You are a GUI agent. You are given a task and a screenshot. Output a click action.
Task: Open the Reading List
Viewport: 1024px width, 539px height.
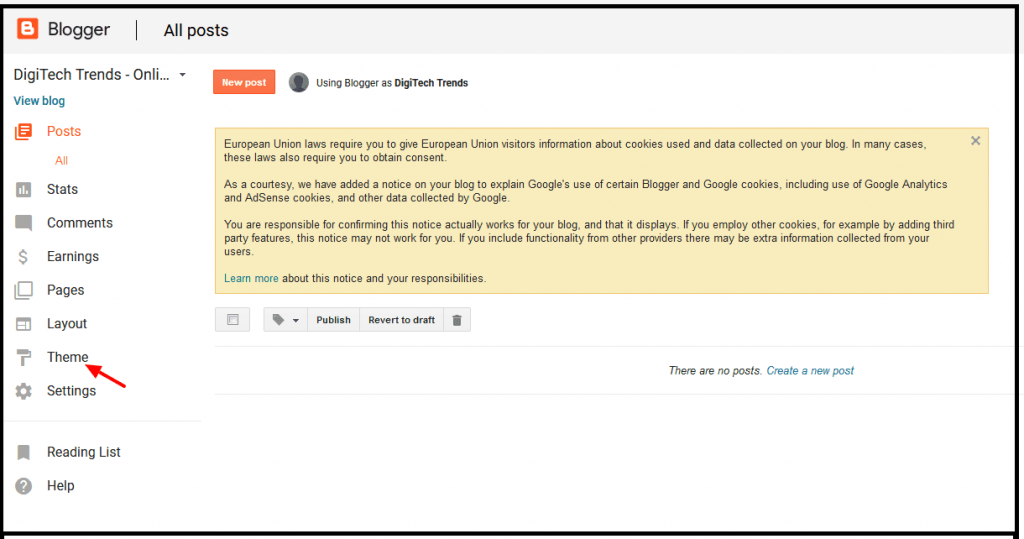point(84,452)
